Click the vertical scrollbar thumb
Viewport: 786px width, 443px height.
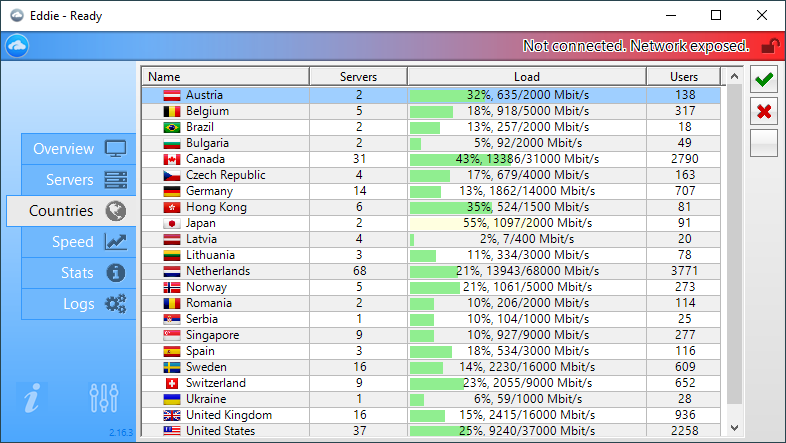(x=734, y=244)
